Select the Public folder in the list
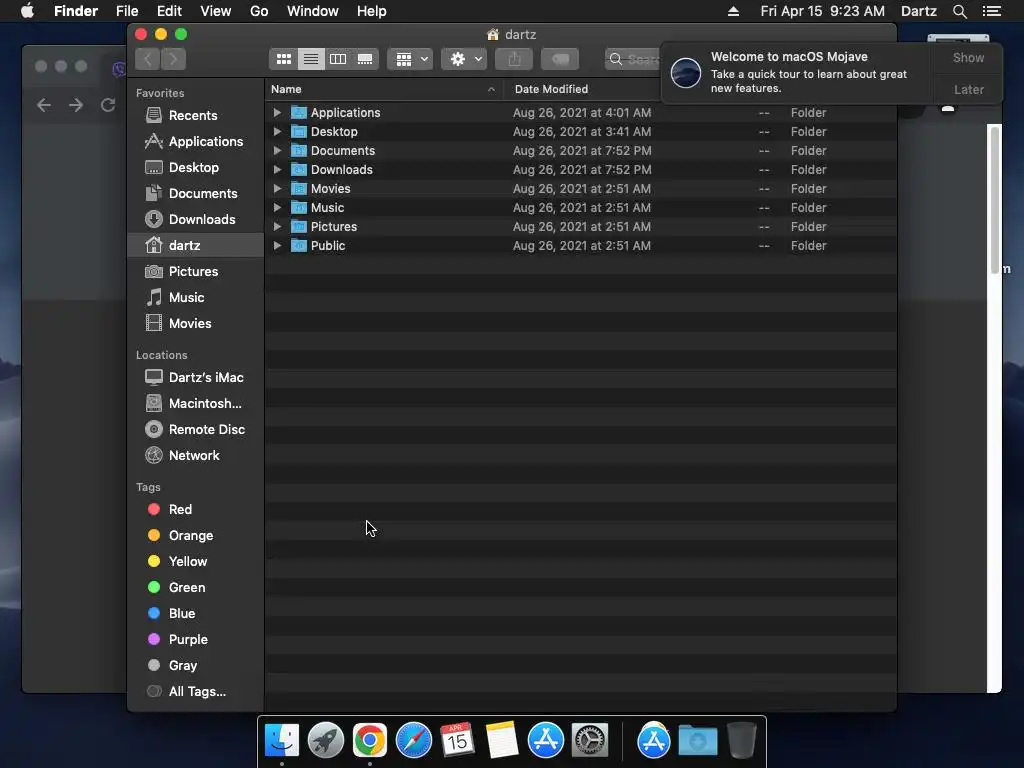 coord(581,246)
